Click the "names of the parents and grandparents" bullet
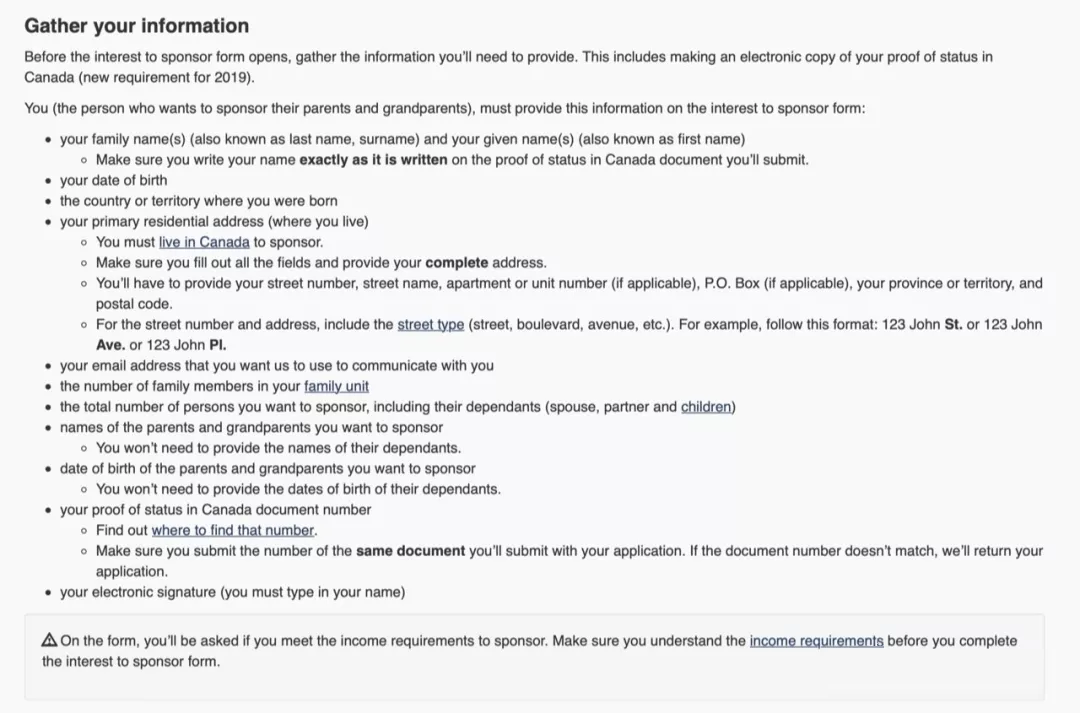Screen dimensions: 1080x713 [x=251, y=427]
